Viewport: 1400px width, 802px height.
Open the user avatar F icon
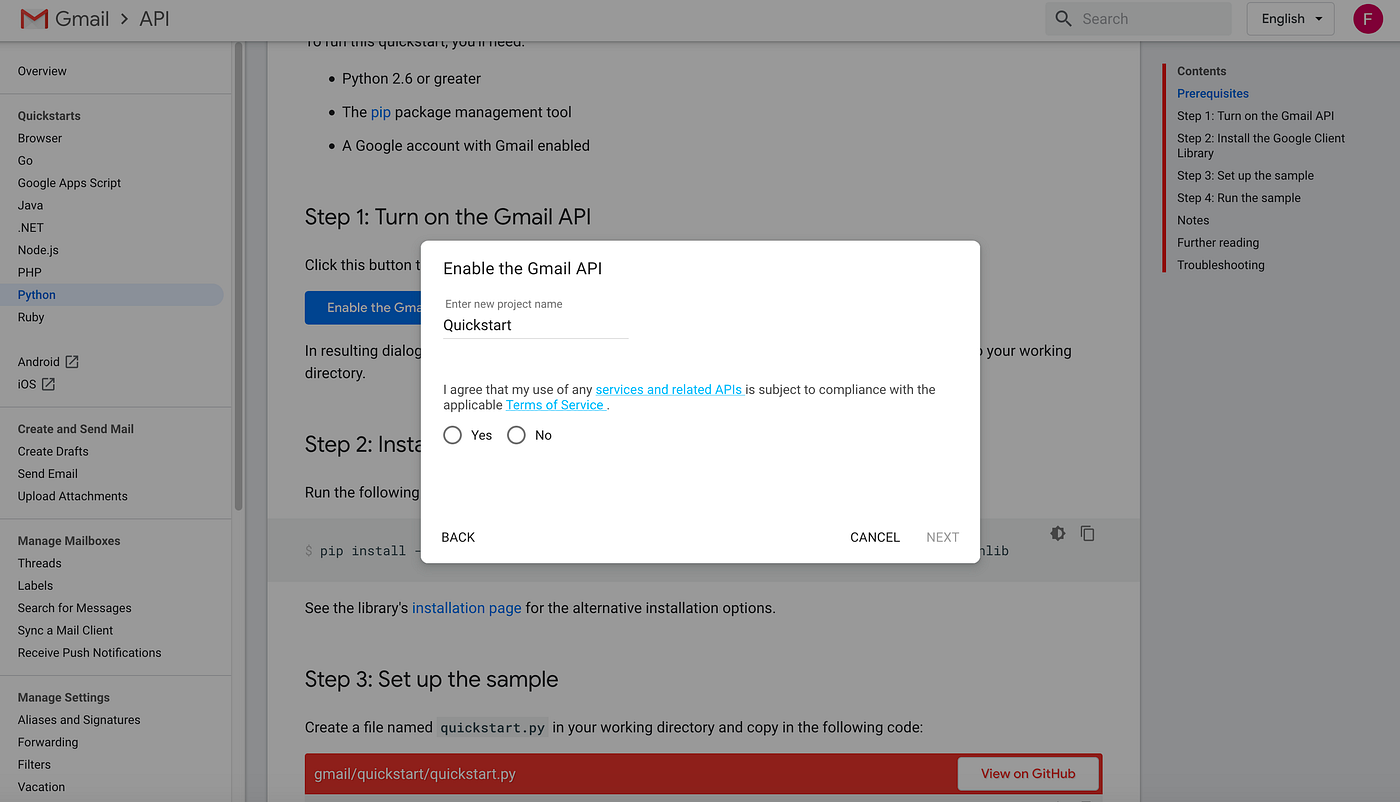[x=1368, y=19]
